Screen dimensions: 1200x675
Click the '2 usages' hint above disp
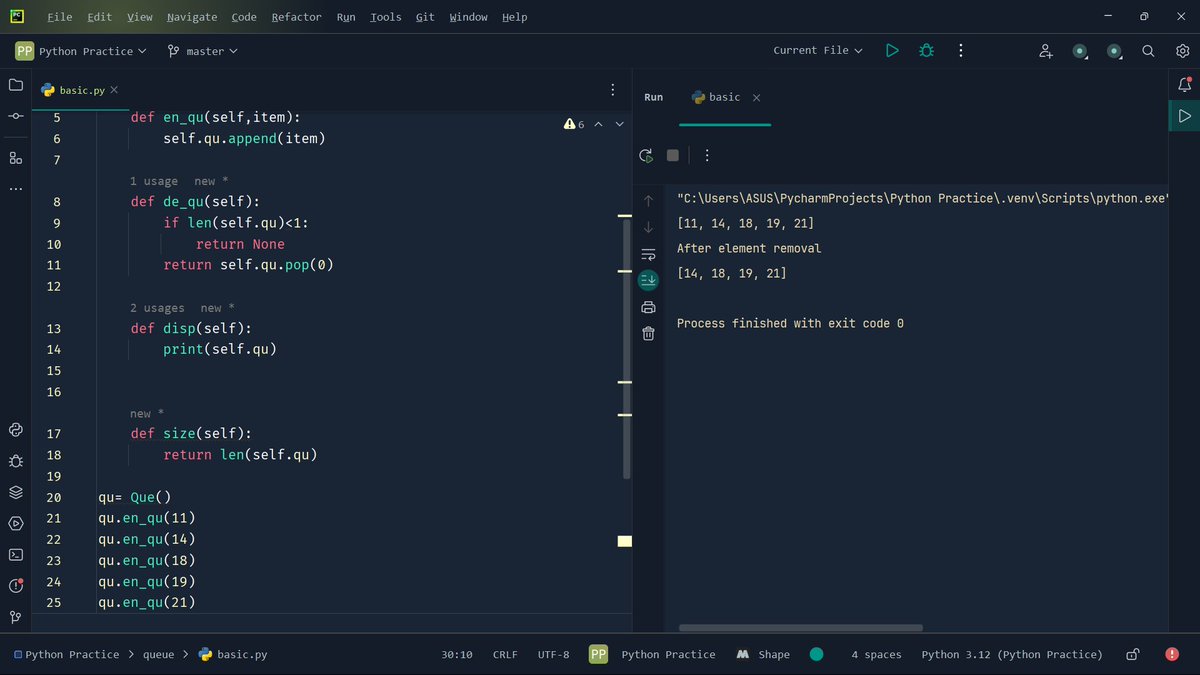[157, 308]
